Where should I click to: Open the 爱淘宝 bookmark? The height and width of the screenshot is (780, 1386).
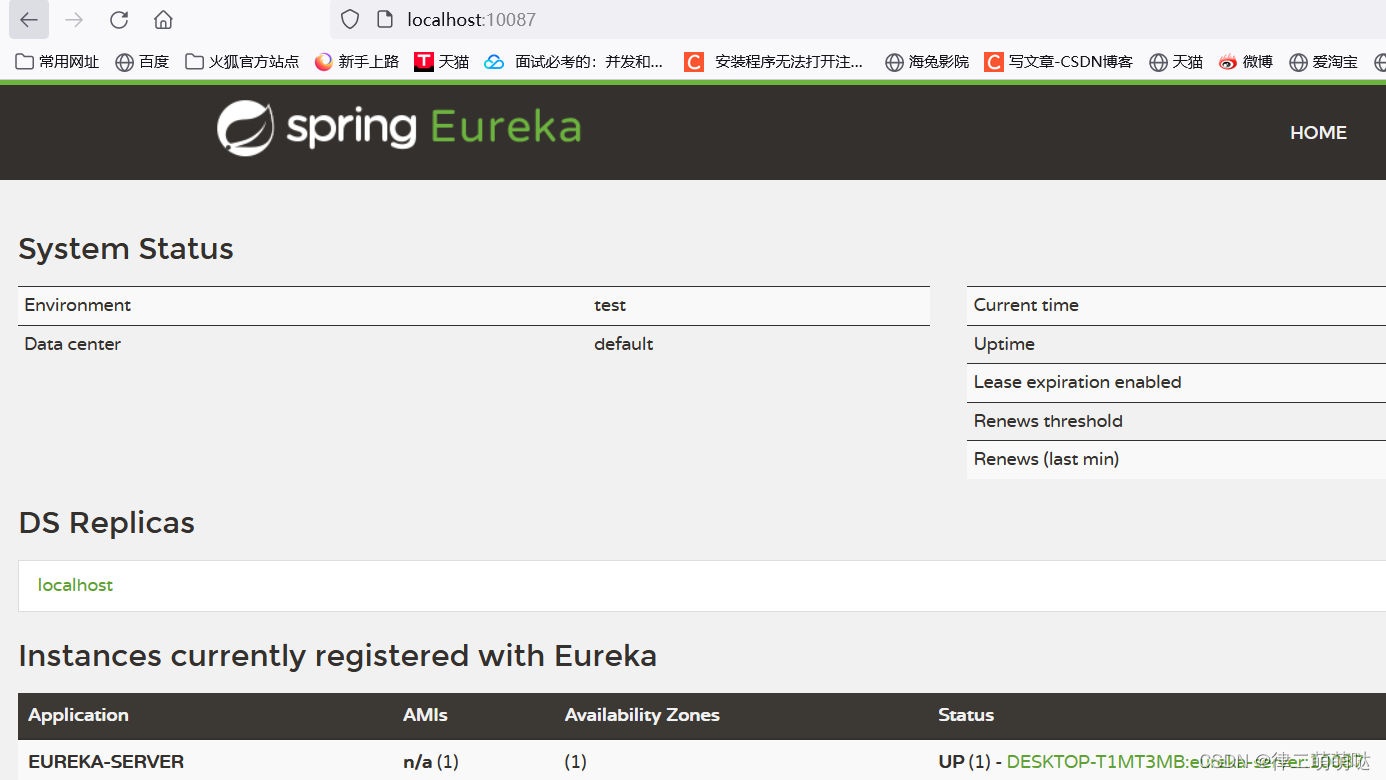tap(1322, 61)
